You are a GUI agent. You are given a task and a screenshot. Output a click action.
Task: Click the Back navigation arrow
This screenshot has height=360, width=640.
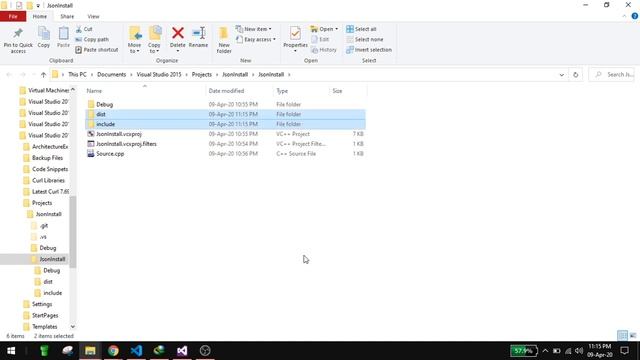[9, 75]
